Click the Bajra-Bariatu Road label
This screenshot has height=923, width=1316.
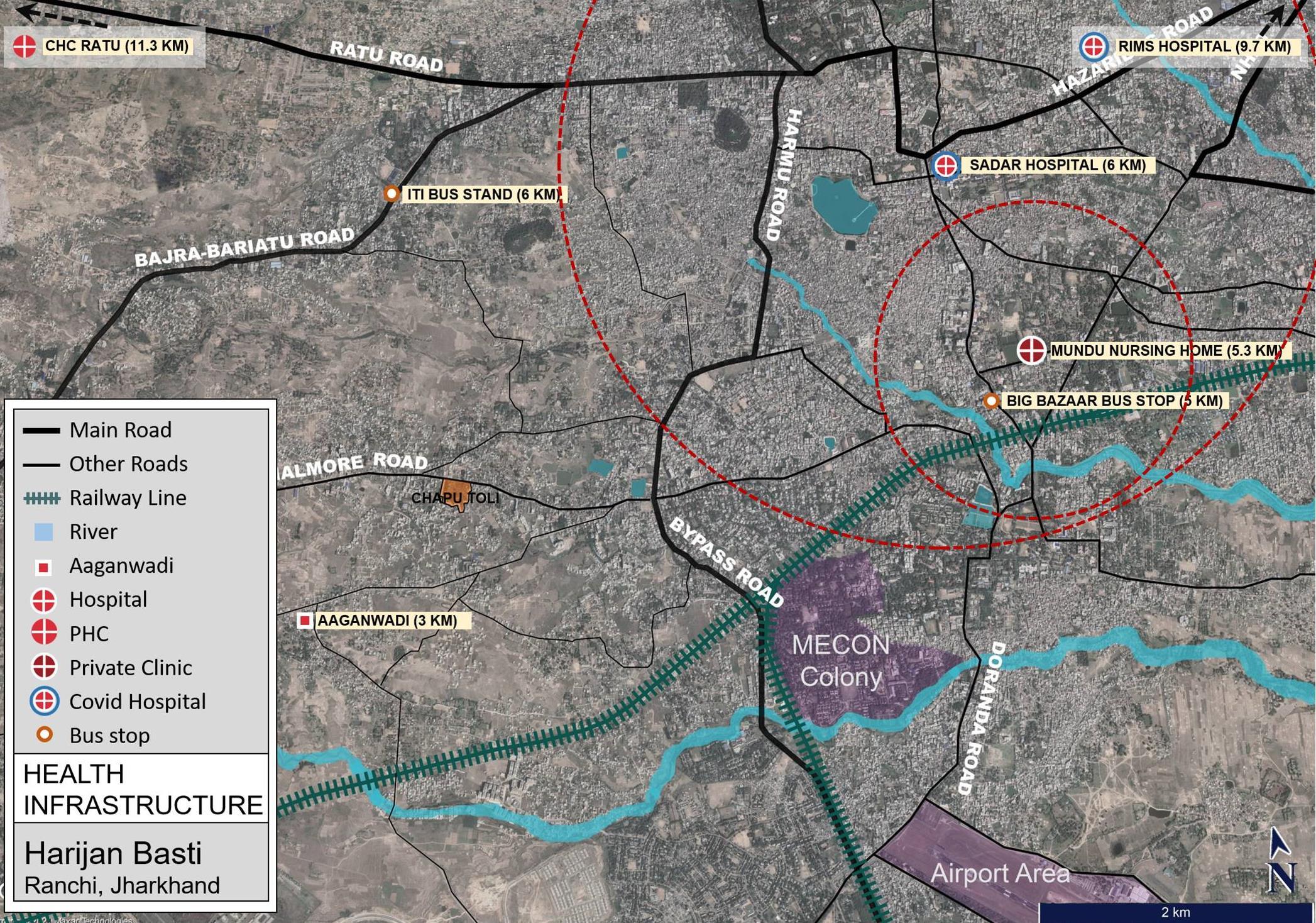click(x=244, y=248)
